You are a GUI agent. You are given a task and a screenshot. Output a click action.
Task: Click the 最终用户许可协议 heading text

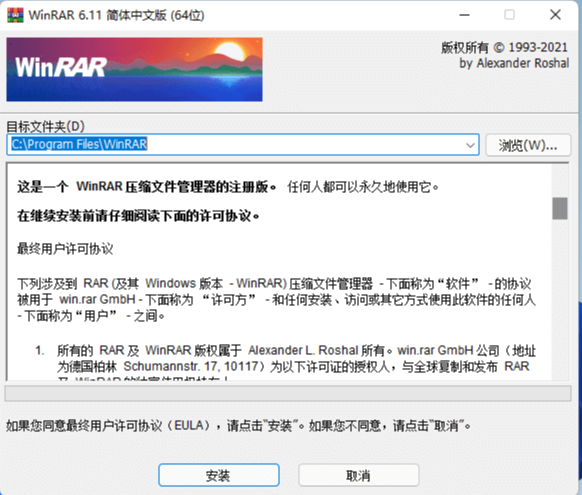pyautogui.click(x=65, y=249)
